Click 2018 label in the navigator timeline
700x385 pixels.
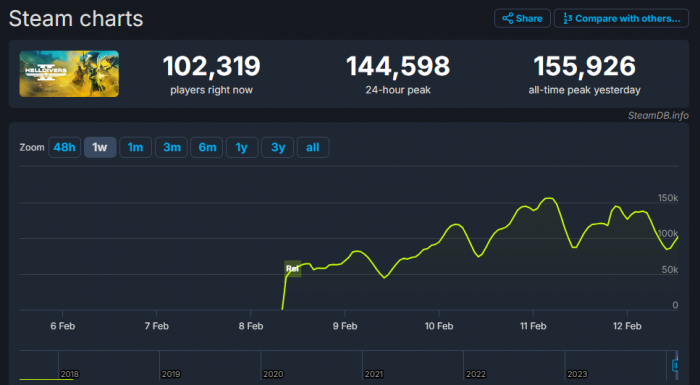click(x=69, y=374)
